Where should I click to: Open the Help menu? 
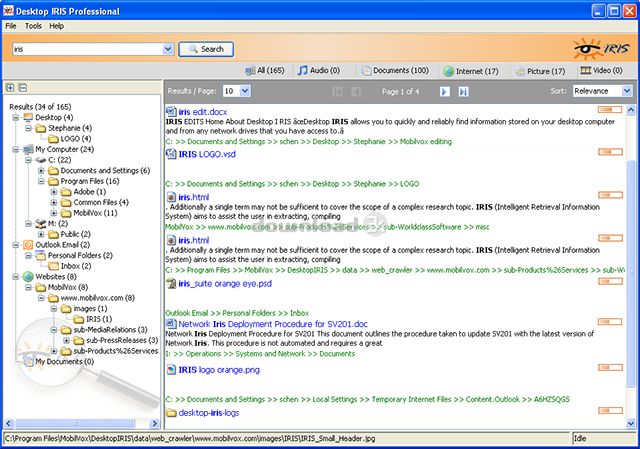[x=56, y=26]
